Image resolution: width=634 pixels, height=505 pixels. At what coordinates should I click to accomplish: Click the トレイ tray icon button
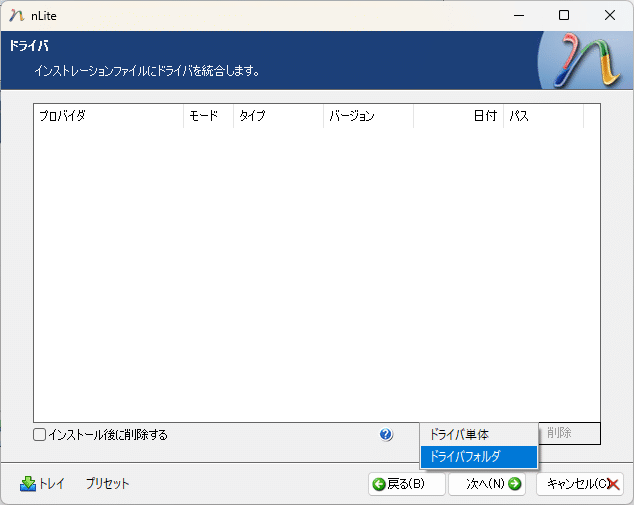pos(42,484)
